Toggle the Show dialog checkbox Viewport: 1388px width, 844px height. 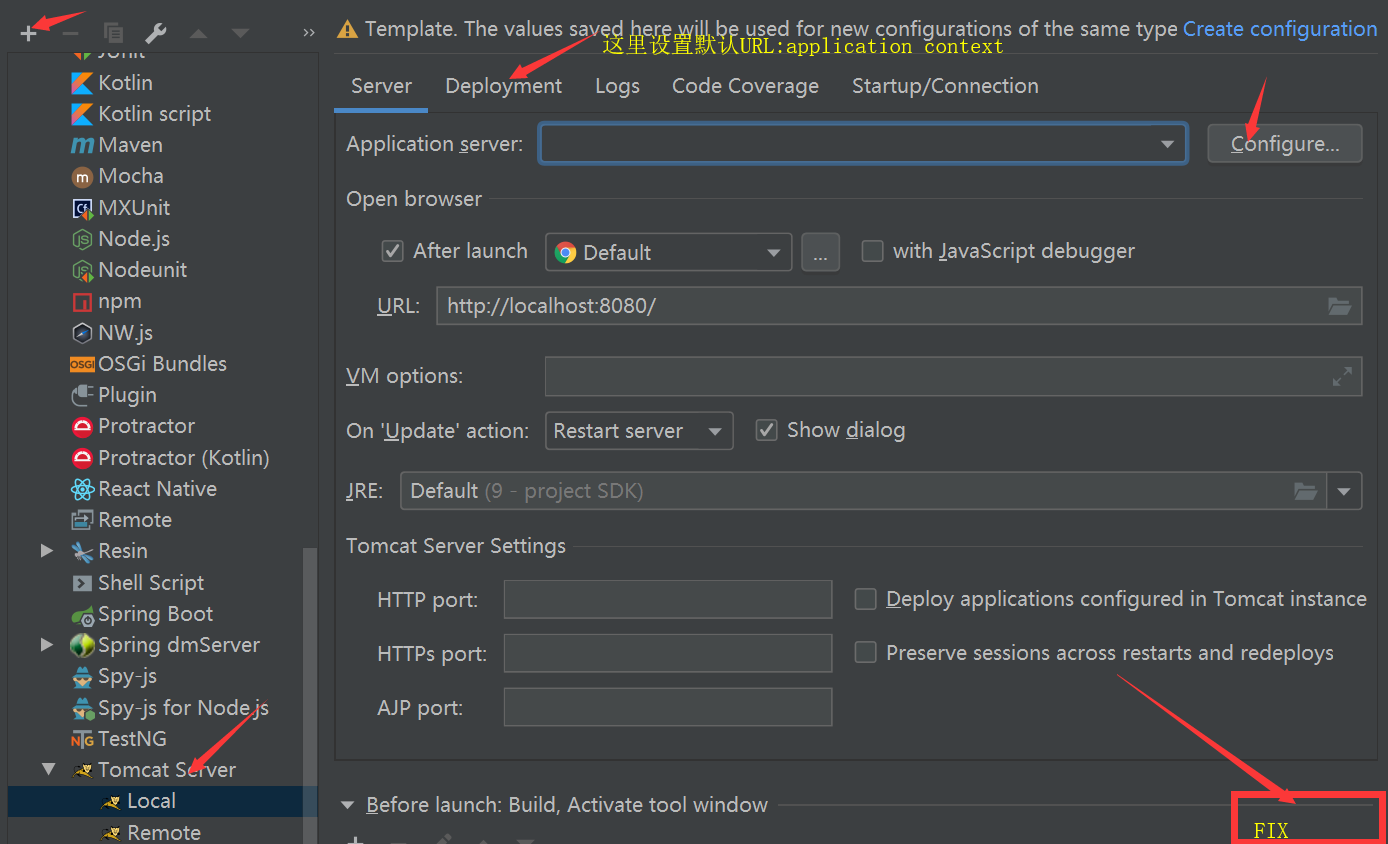767,430
